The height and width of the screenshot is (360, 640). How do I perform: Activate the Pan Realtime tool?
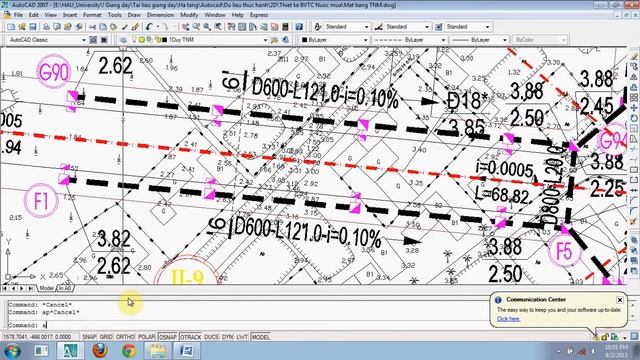[185, 27]
